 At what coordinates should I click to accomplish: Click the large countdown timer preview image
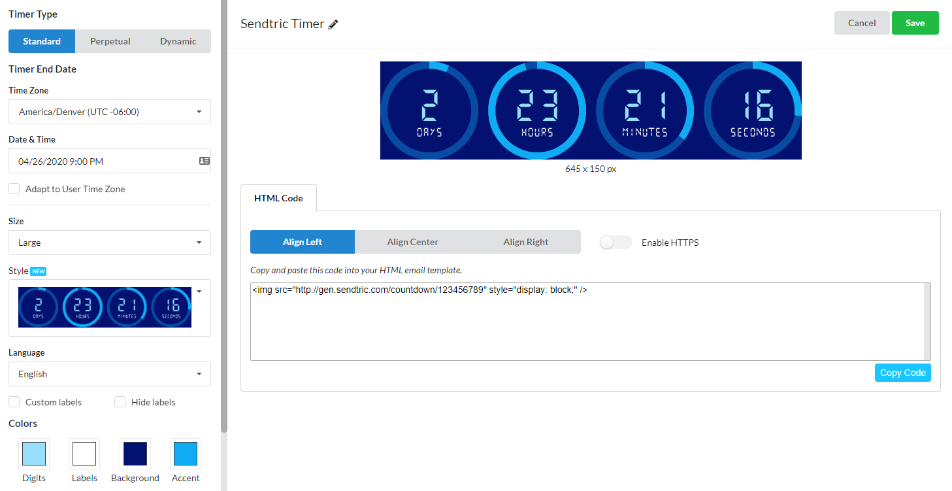(591, 110)
